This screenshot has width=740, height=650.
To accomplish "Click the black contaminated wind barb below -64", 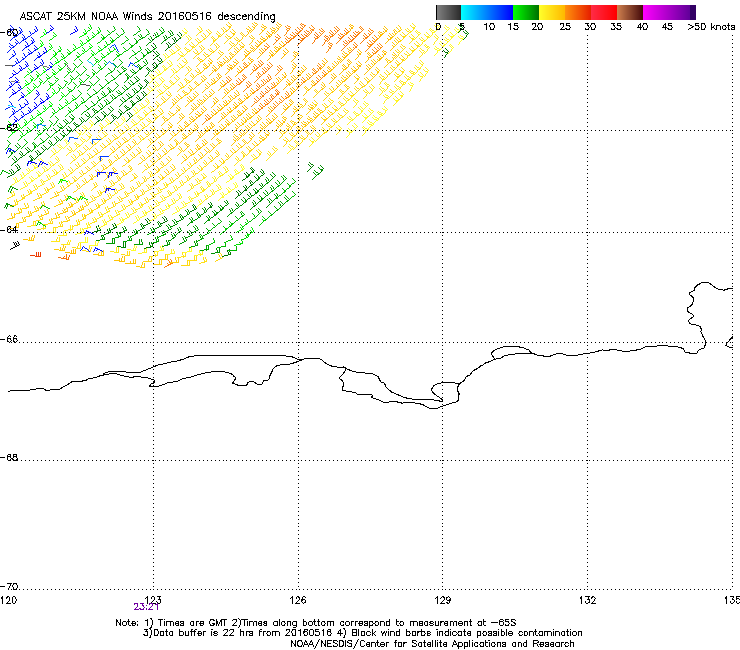I will point(15,245).
